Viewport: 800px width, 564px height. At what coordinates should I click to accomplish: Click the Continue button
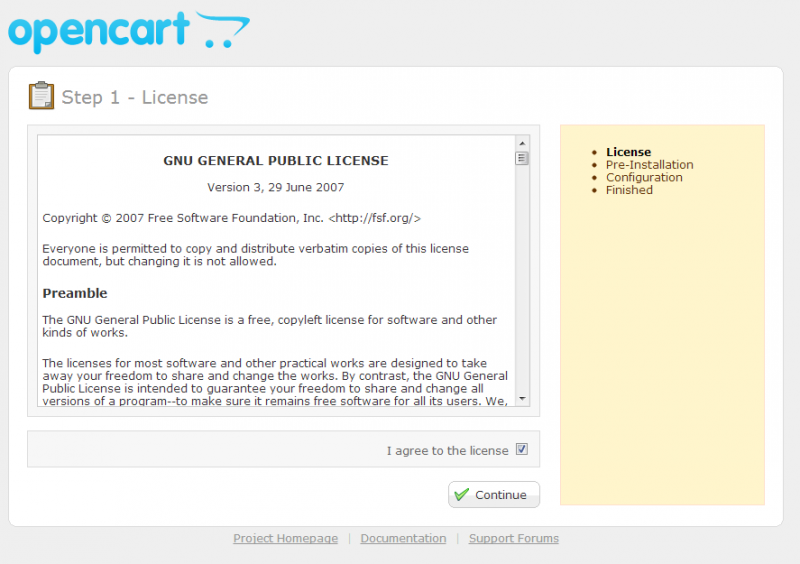pos(494,495)
